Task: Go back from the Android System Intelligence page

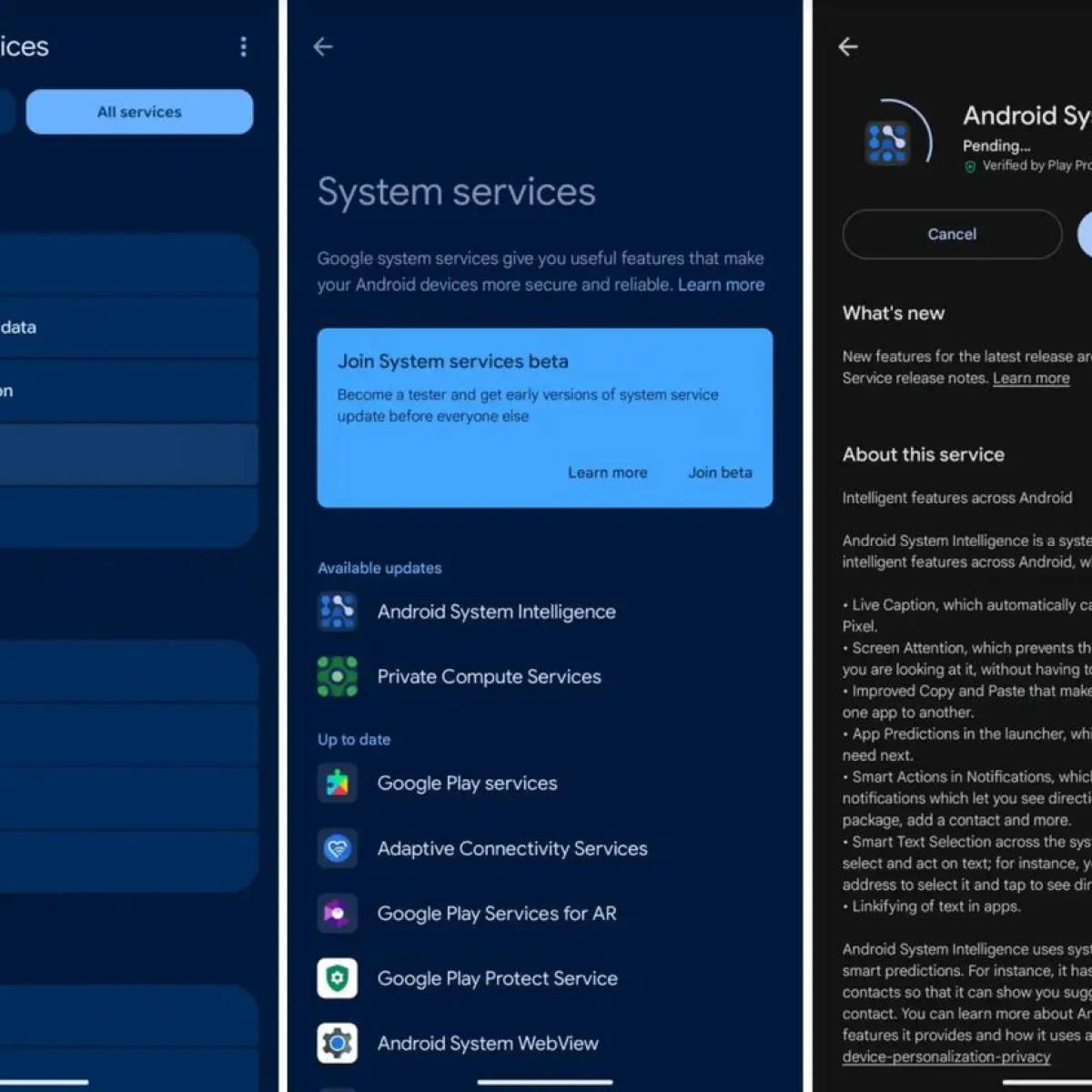Action: pos(848,46)
